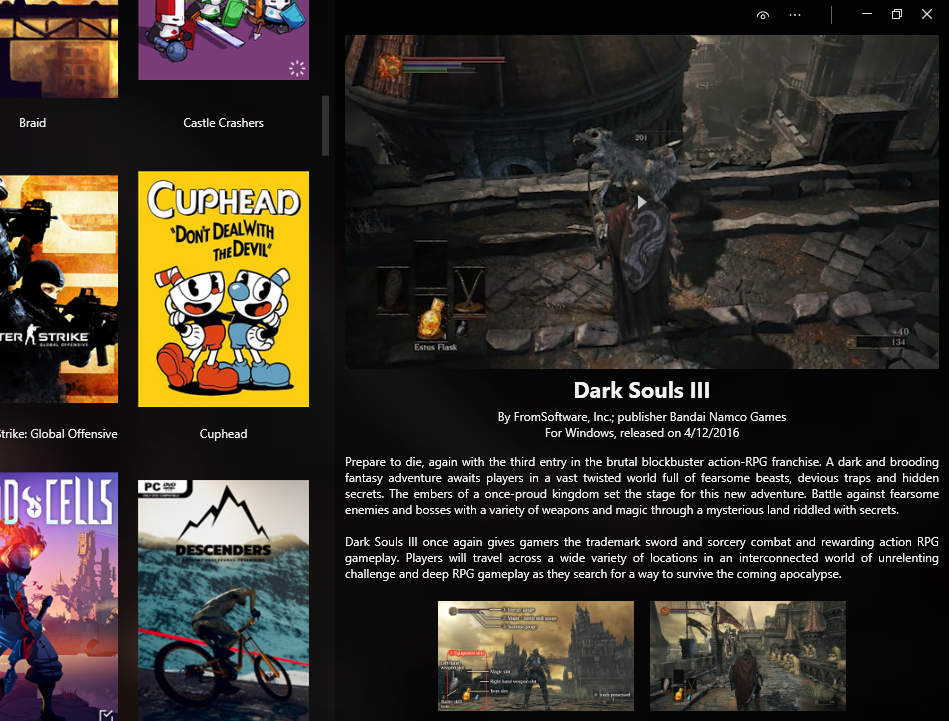The width and height of the screenshot is (949, 721).
Task: Play the Dark Souls III trailer video
Action: point(642,202)
